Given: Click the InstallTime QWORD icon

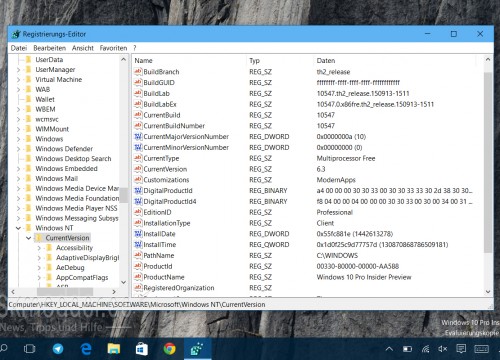Looking at the screenshot, I should tap(138, 244).
